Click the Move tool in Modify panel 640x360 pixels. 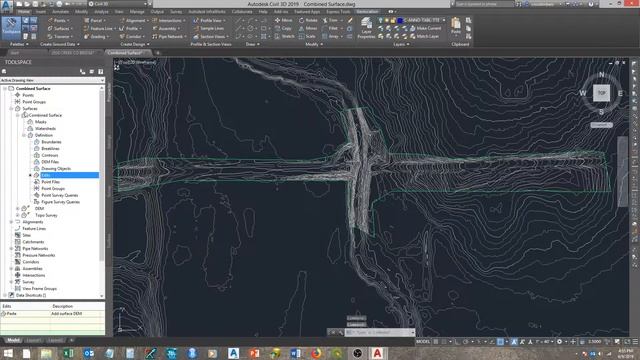[284, 20]
